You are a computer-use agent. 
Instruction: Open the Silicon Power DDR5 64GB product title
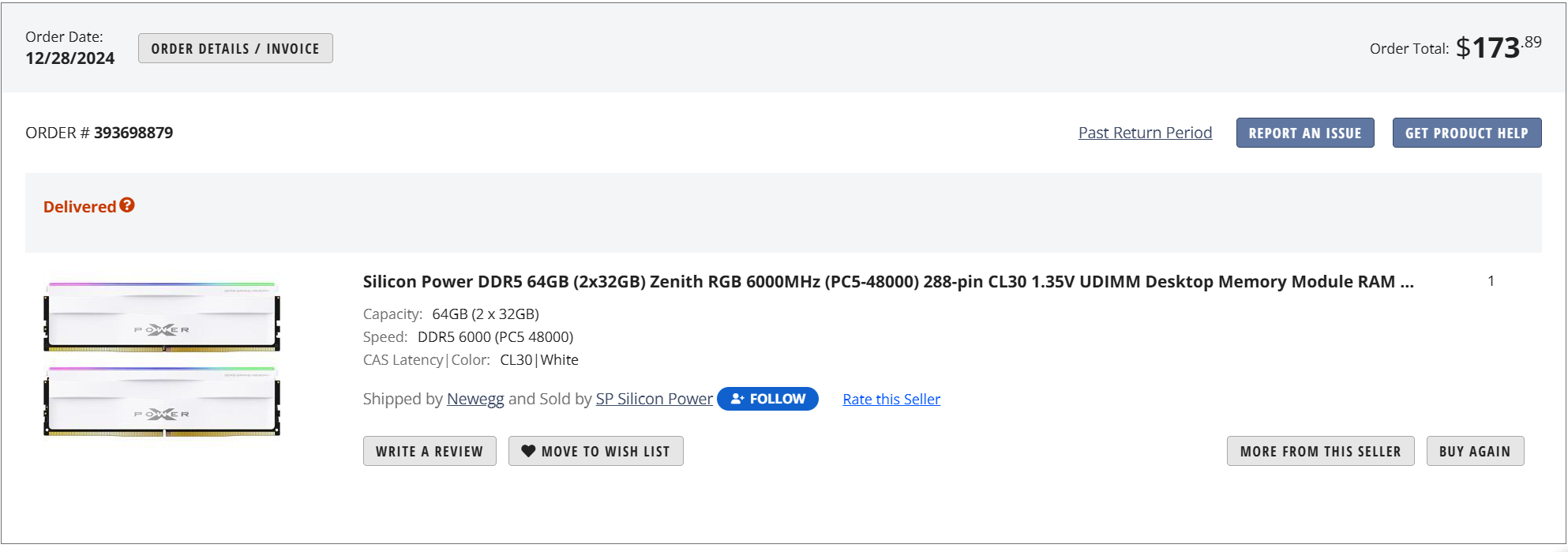coord(887,282)
